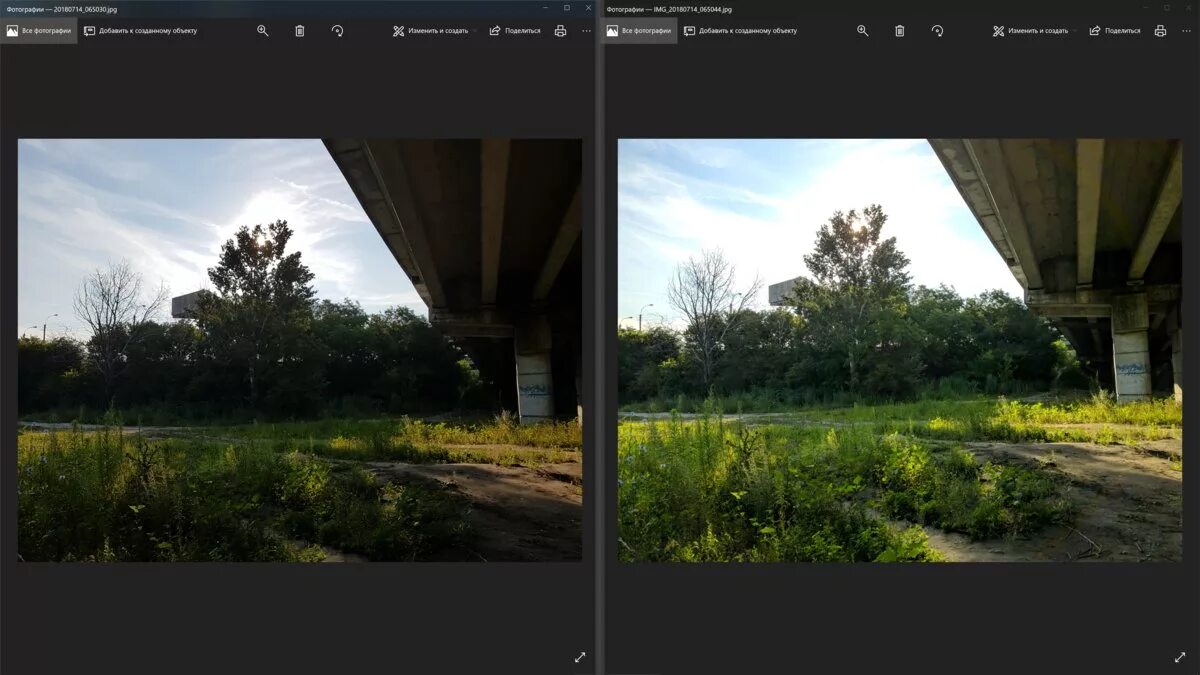Image resolution: width=1200 pixels, height=675 pixels.
Task: Open «Все фотографии» in right window
Action: click(640, 31)
